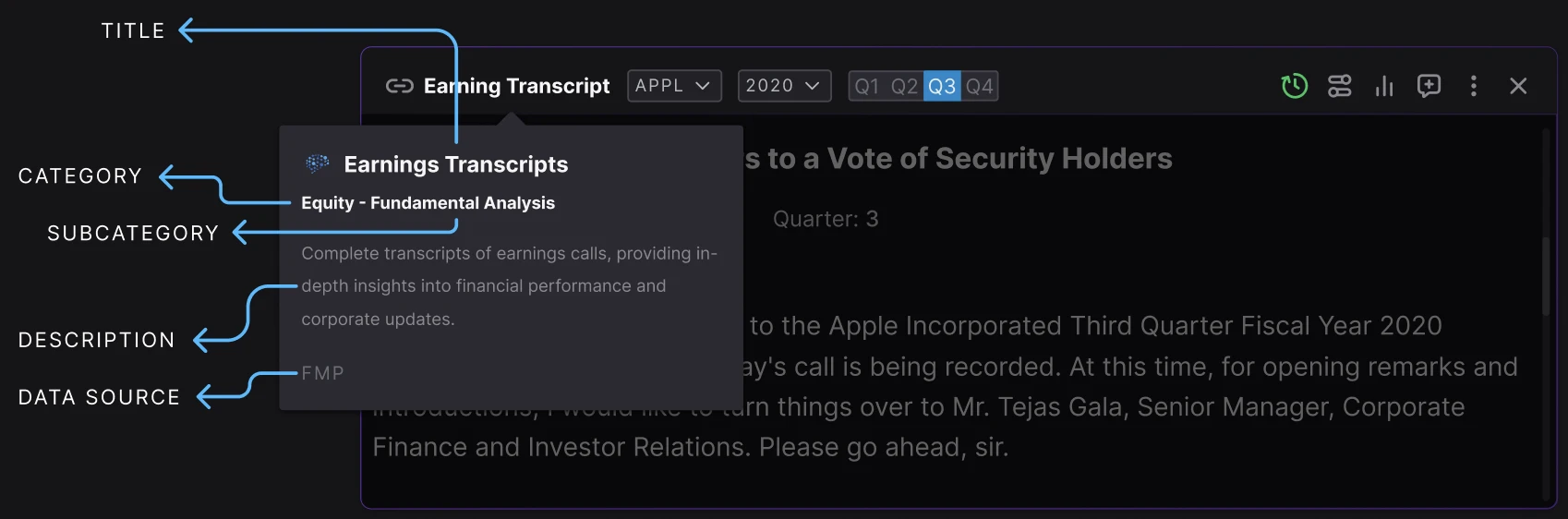Select the Q2 quarter option
This screenshot has height=519, width=1568.
tap(904, 86)
